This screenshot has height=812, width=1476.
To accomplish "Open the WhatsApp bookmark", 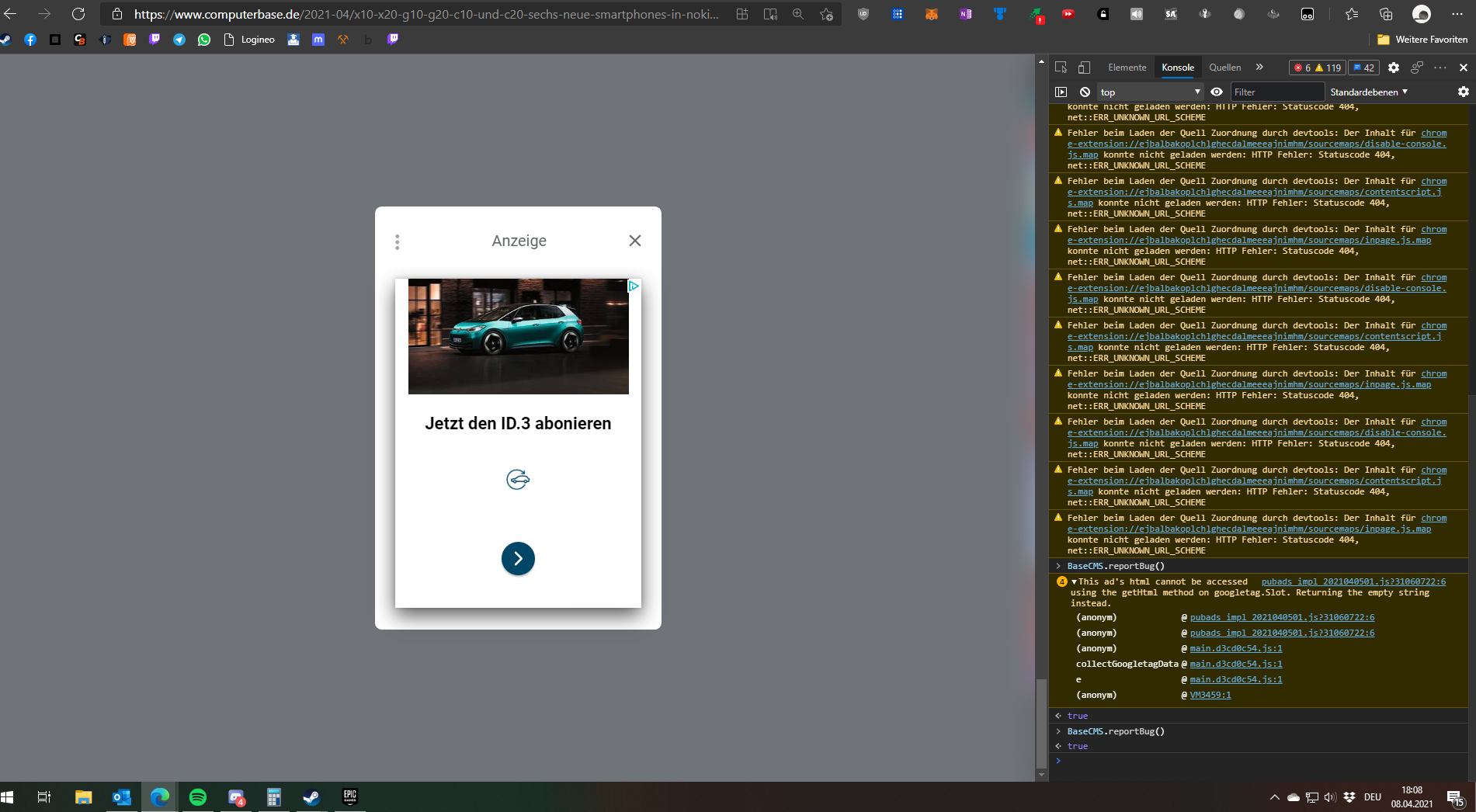I will point(204,40).
